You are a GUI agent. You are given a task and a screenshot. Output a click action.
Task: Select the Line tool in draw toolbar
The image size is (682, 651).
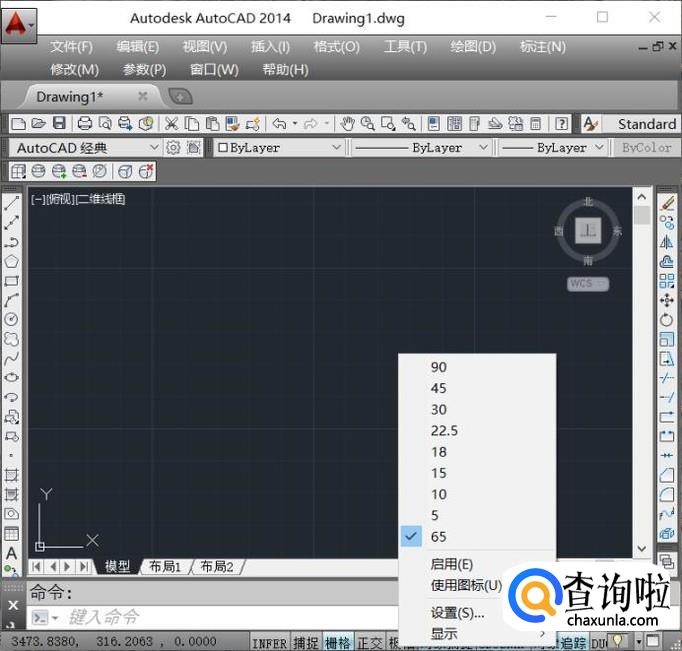point(12,203)
